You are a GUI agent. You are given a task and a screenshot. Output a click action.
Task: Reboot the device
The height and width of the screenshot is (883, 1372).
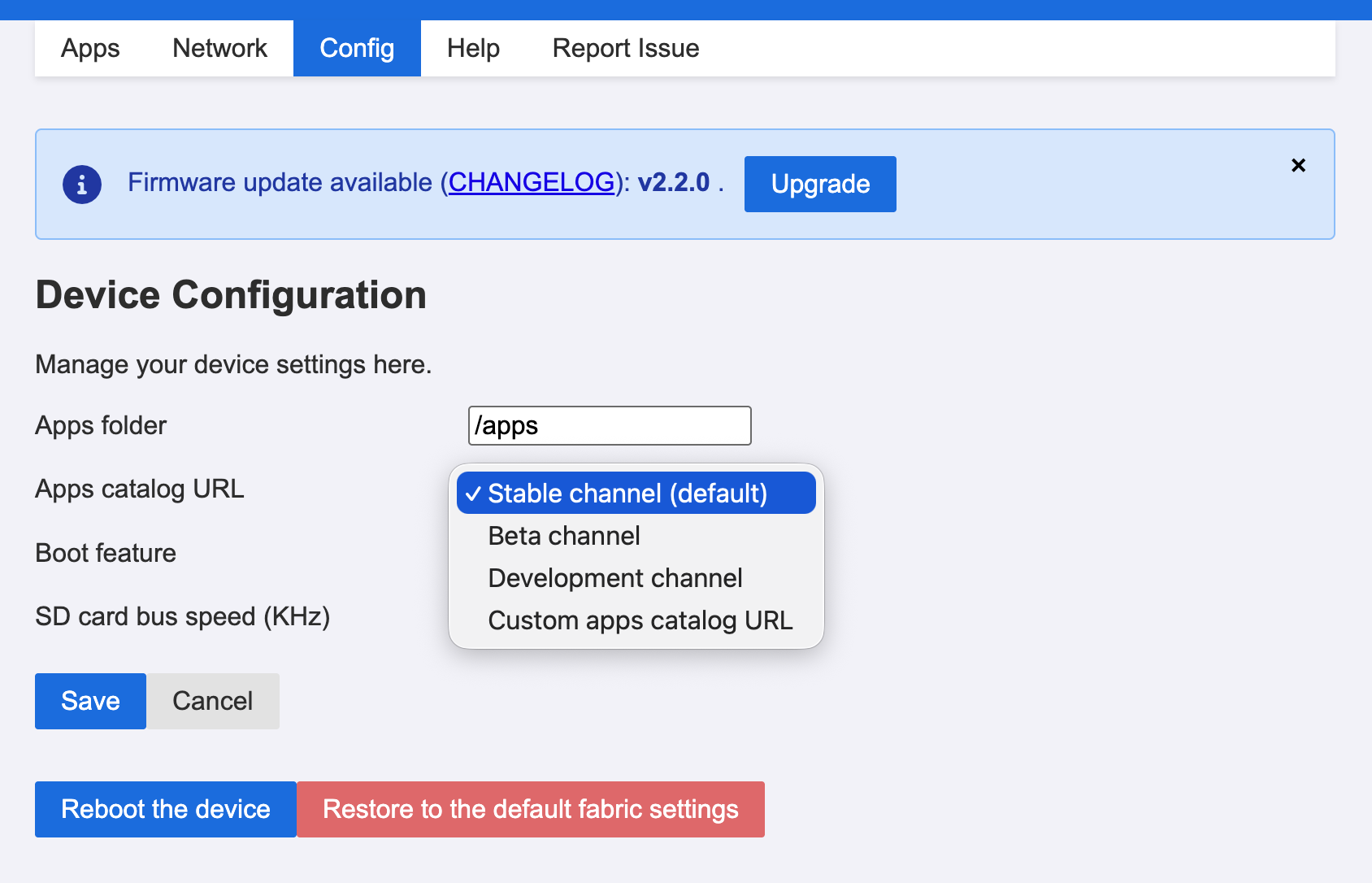164,809
